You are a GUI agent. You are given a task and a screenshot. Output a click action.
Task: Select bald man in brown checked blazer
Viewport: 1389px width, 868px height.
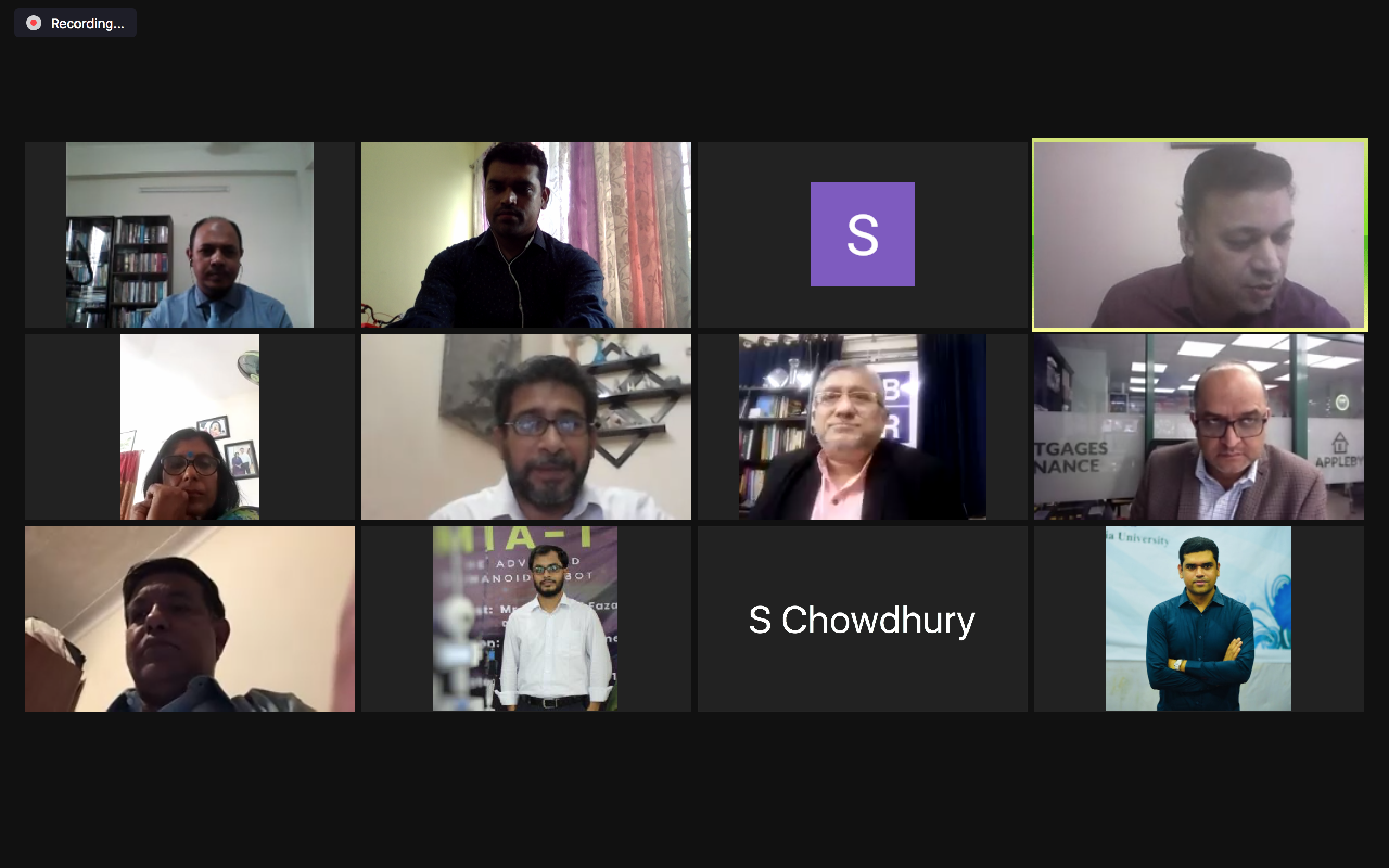[x=1199, y=426]
